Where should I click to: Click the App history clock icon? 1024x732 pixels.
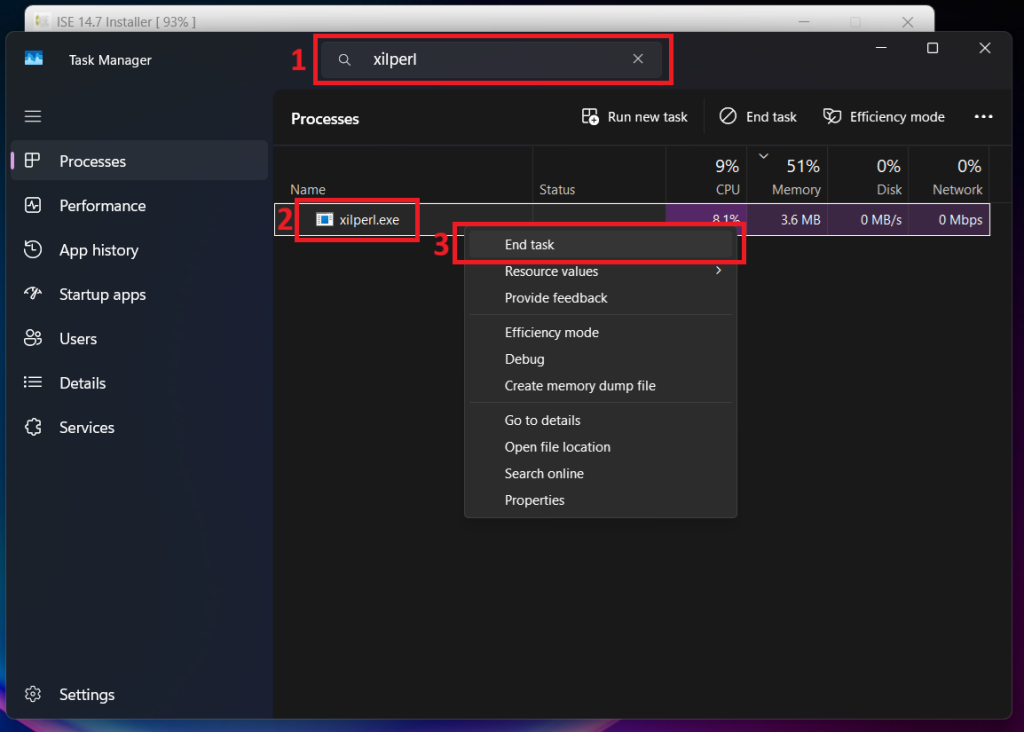pyautogui.click(x=33, y=249)
